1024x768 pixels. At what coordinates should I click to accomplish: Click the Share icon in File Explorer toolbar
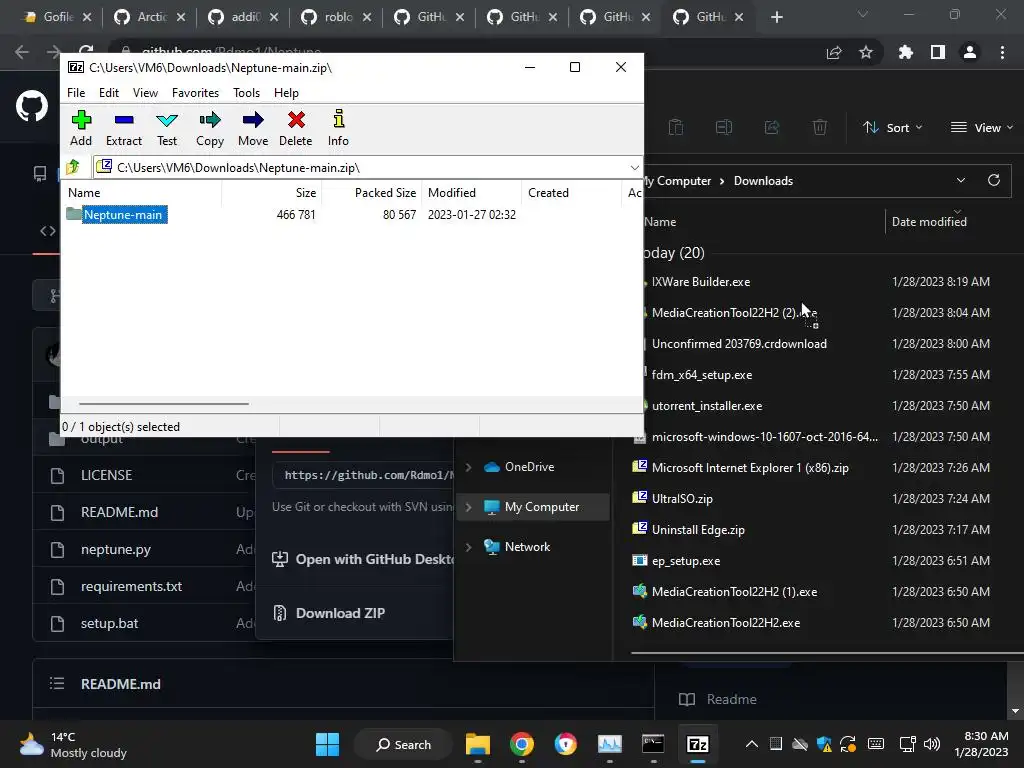772,127
